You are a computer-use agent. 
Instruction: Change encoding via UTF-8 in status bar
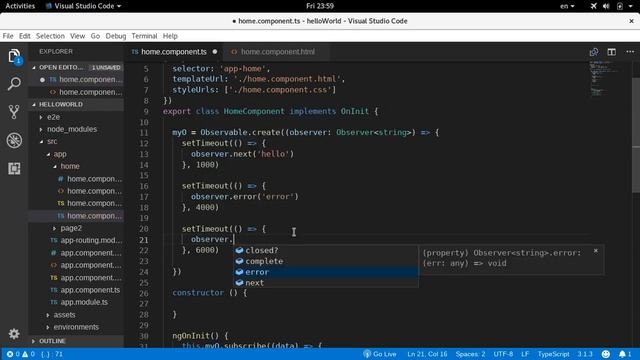503,354
